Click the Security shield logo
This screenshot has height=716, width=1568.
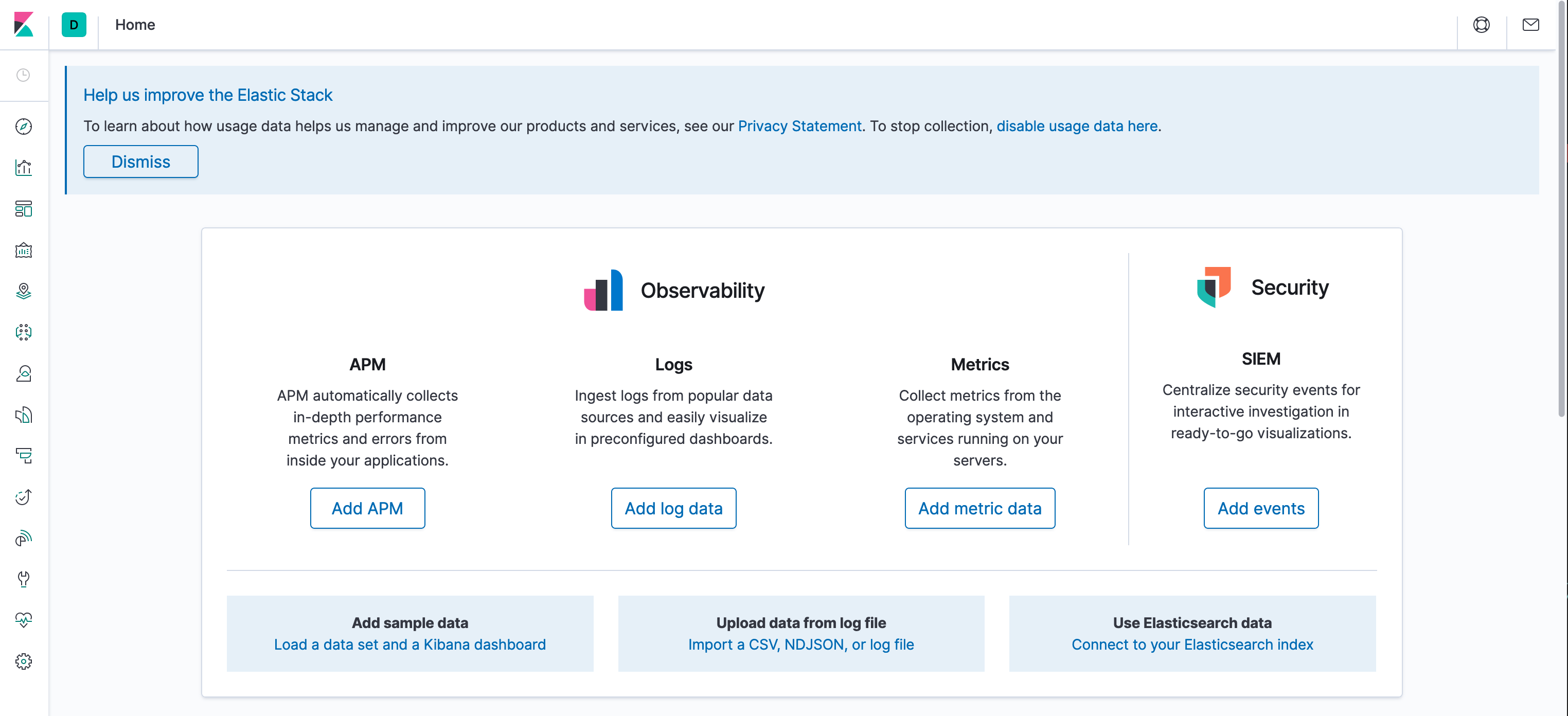(1214, 287)
